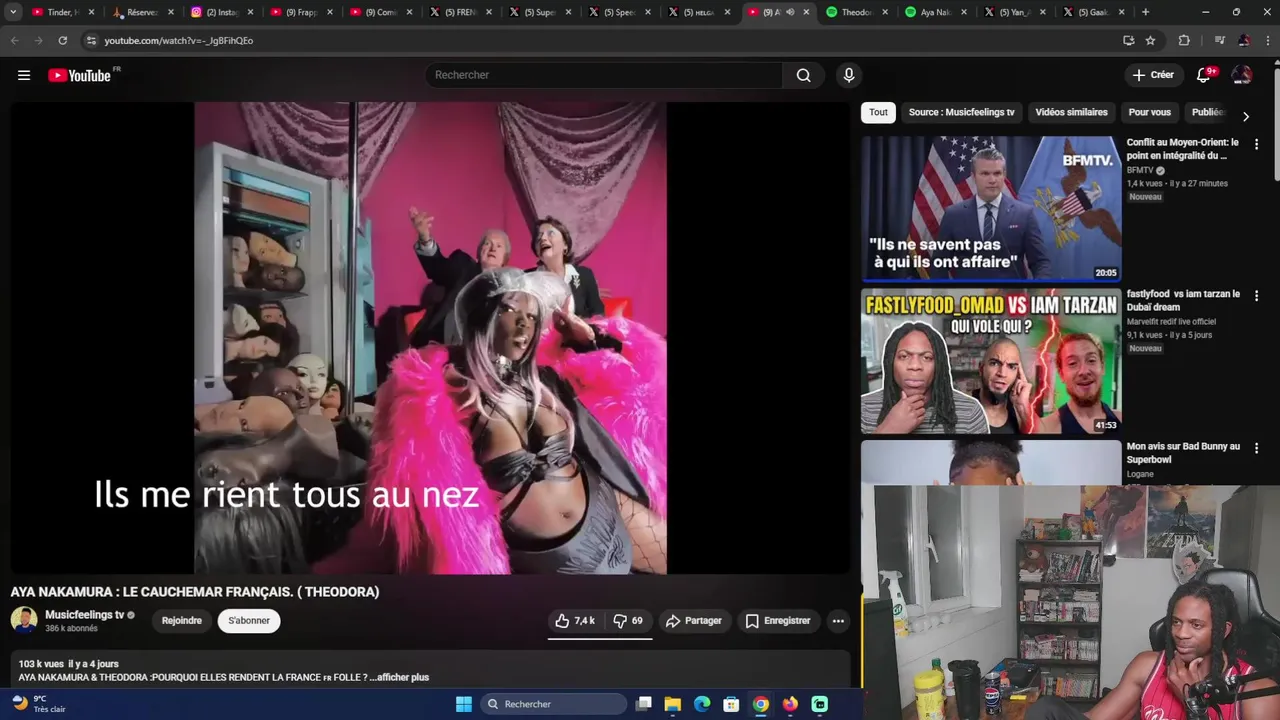Bookmark this page with the star icon
This screenshot has height=720, width=1280.
pyautogui.click(x=1150, y=40)
